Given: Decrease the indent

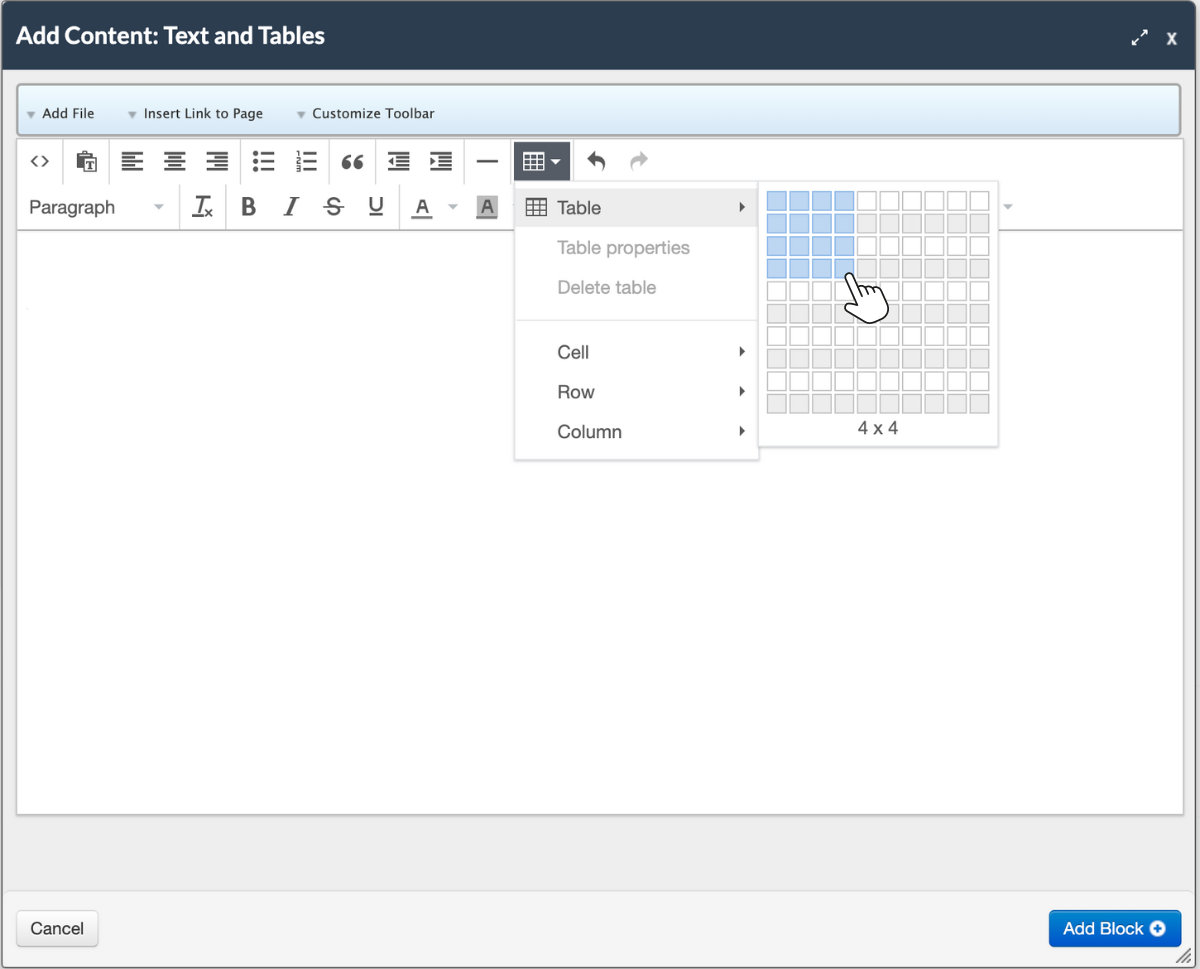Looking at the screenshot, I should coord(398,161).
